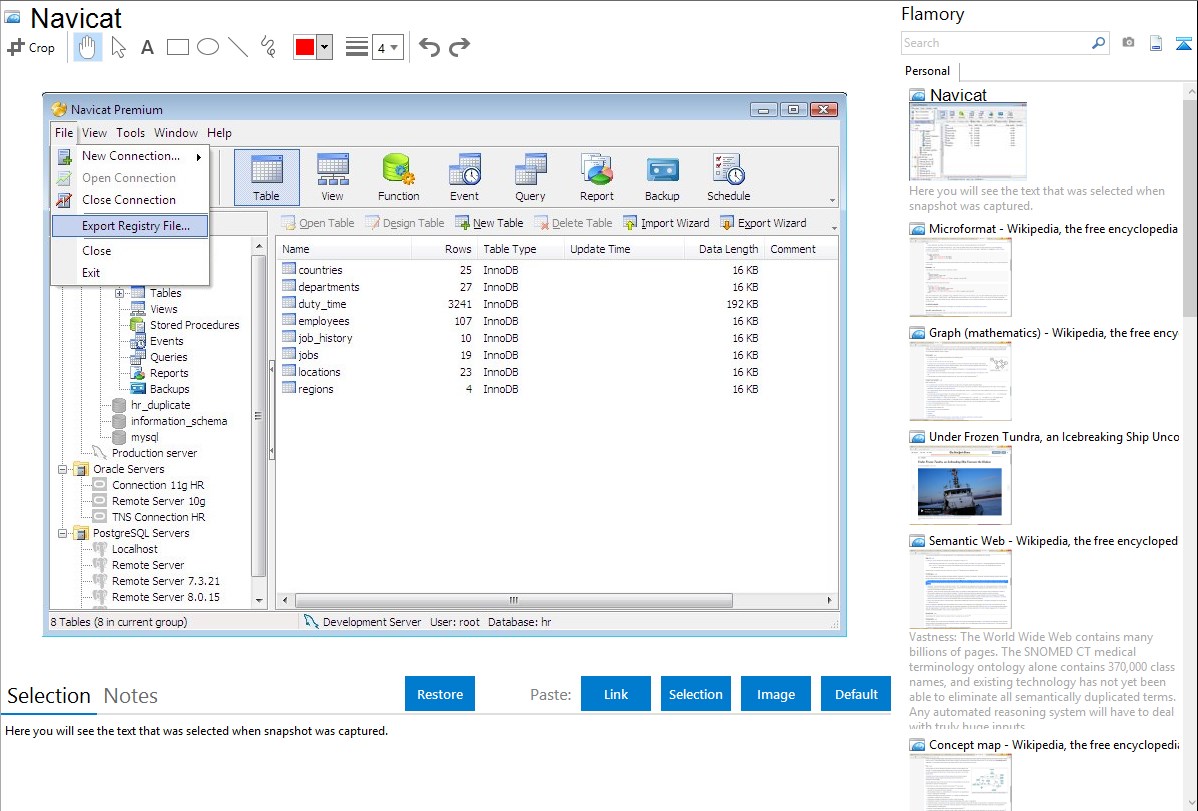This screenshot has width=1198, height=811.
Task: Pick the rectangle shape tool
Action: click(x=178, y=47)
